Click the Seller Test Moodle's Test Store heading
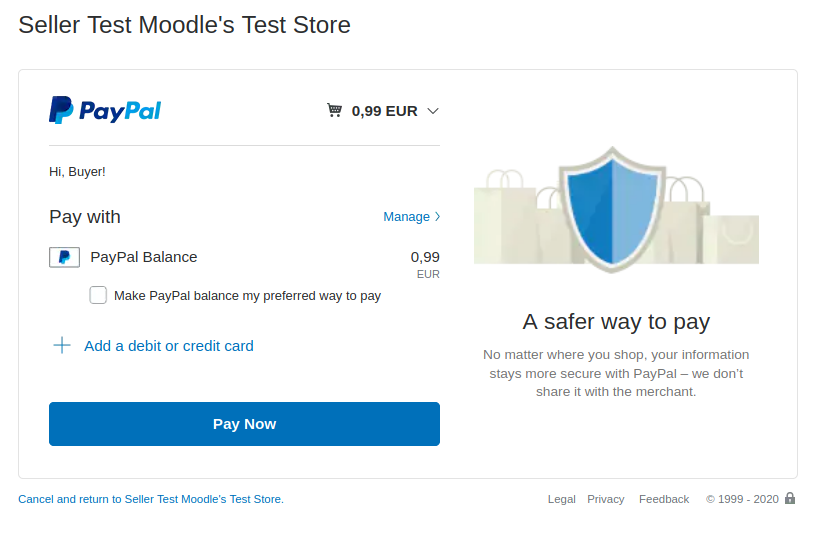828x538 pixels. [x=184, y=25]
